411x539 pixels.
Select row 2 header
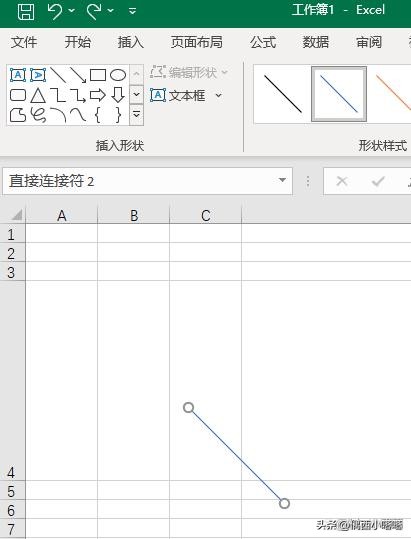(x=12, y=253)
